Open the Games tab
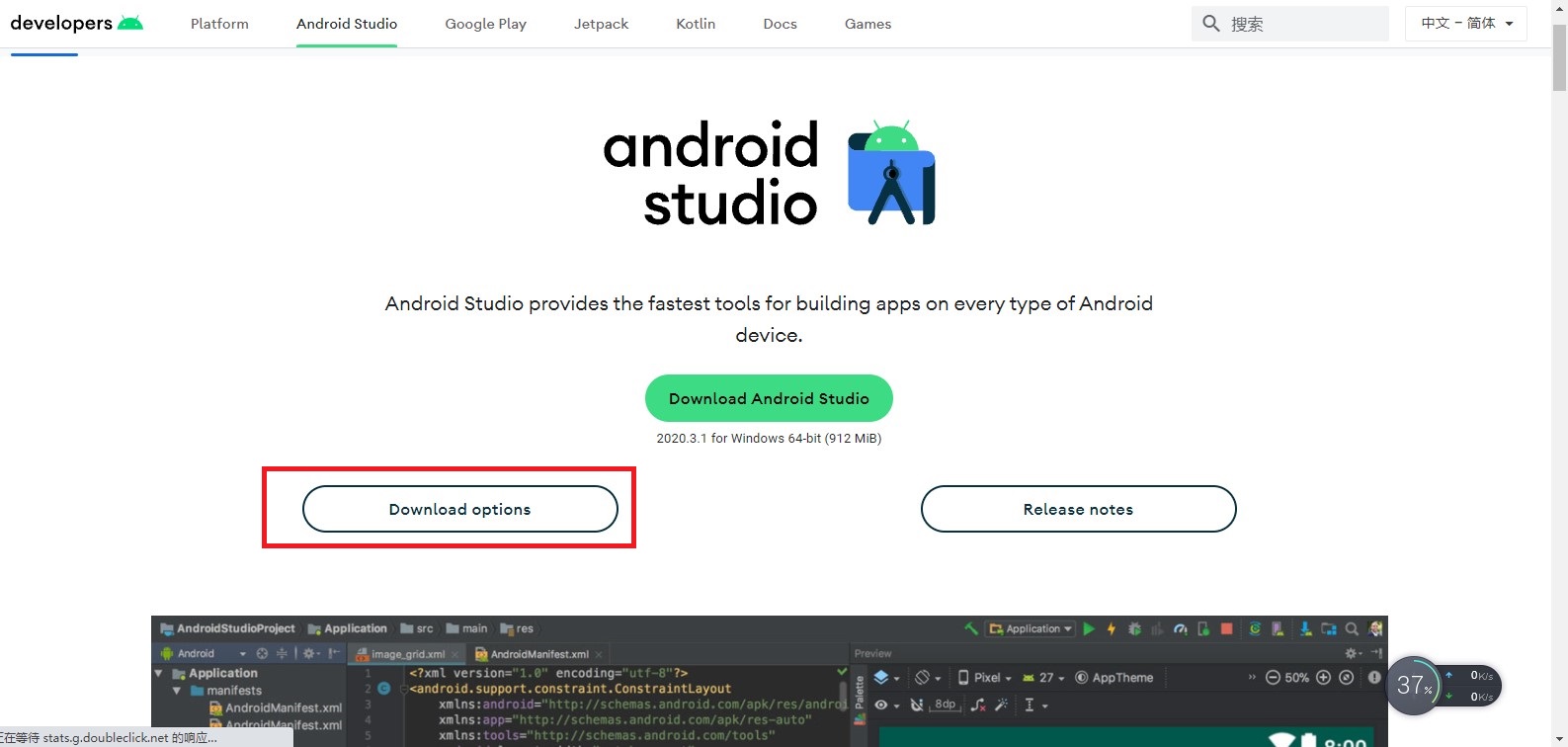The height and width of the screenshot is (747, 1568). (867, 24)
